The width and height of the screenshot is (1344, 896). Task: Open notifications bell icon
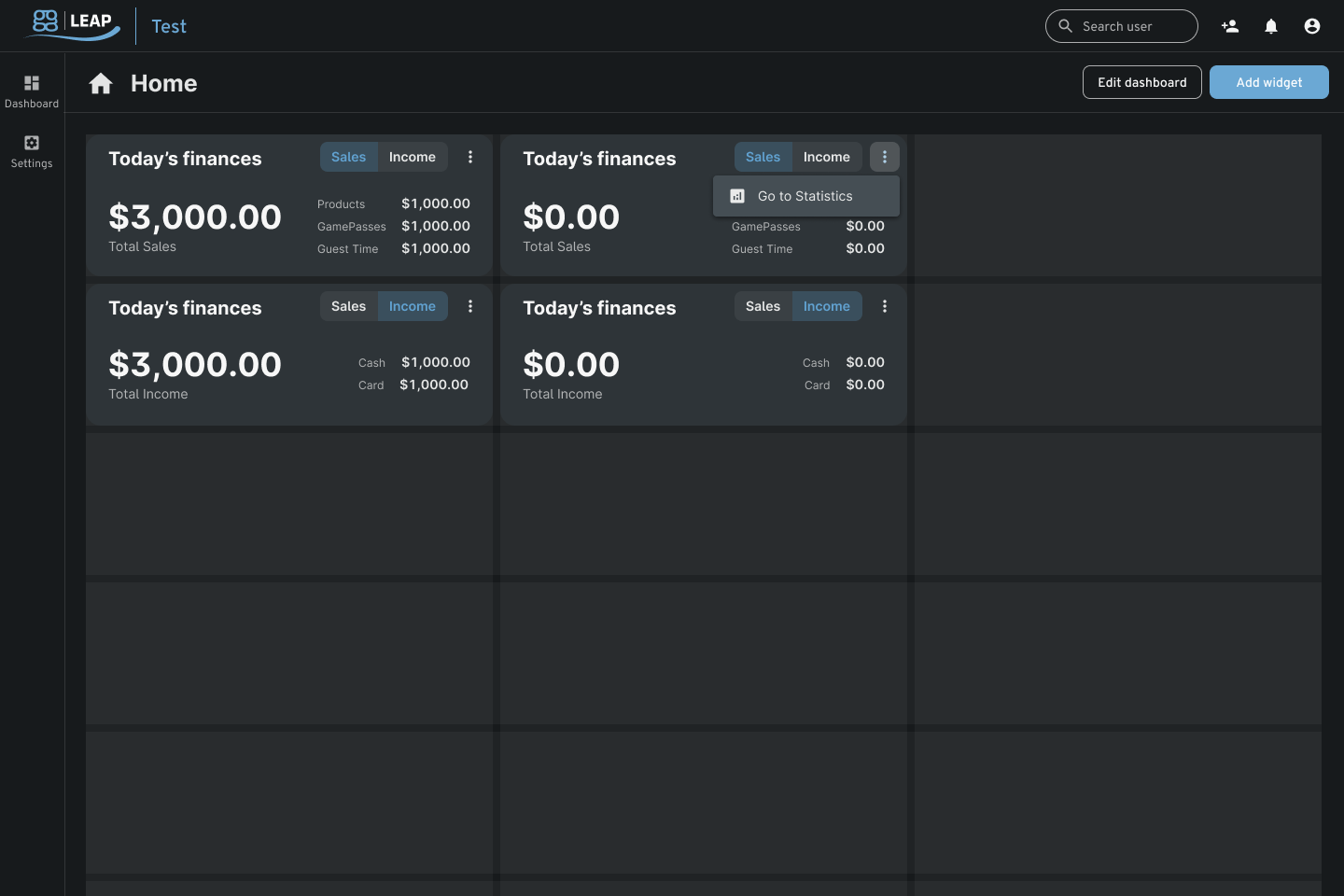pyautogui.click(x=1271, y=26)
